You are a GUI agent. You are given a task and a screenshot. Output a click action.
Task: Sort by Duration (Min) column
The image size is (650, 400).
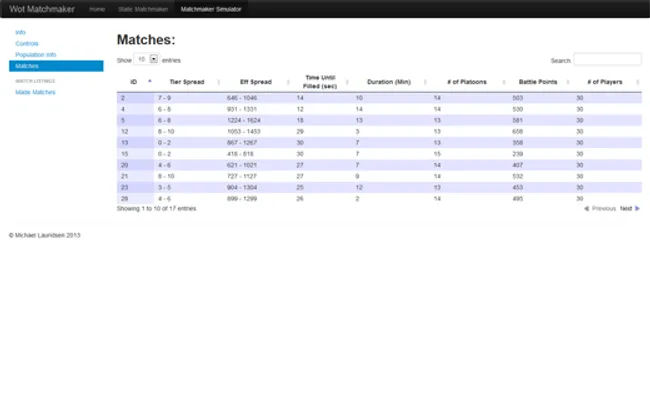point(389,81)
